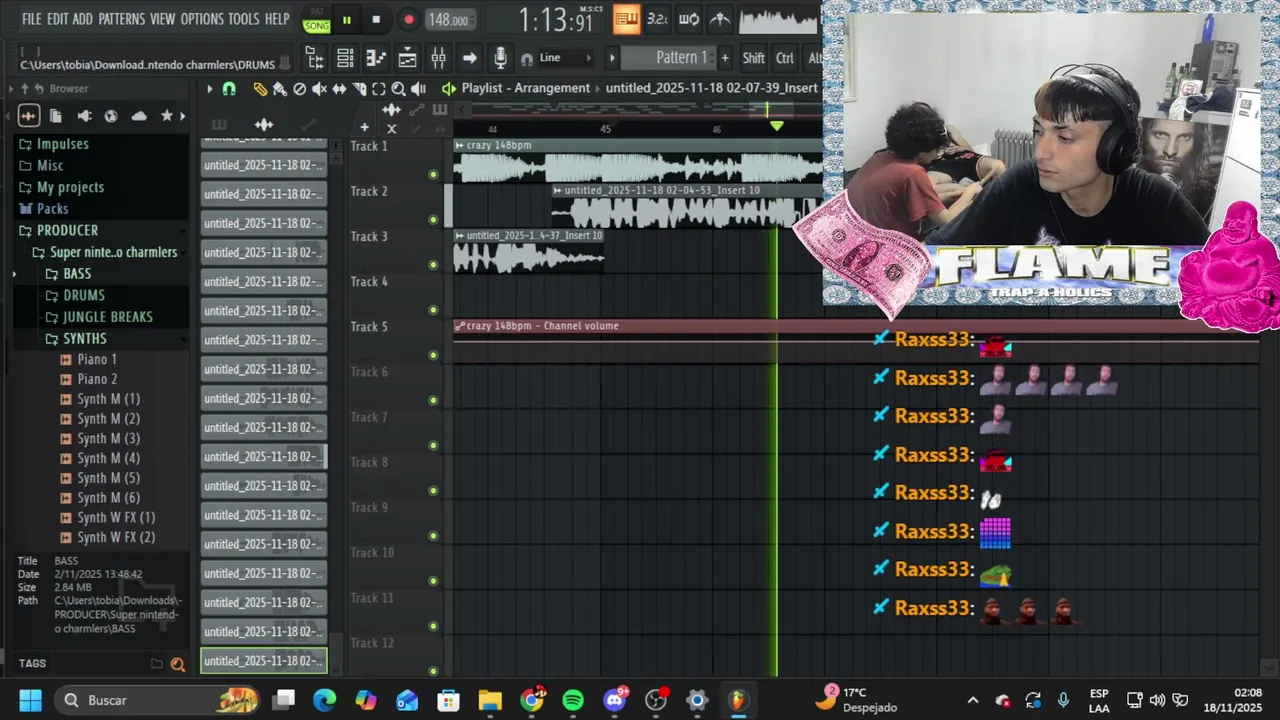Open the Browser/plugin picker toolbar button
Image resolution: width=1280 pixels, height=720 pixels.
[314, 58]
